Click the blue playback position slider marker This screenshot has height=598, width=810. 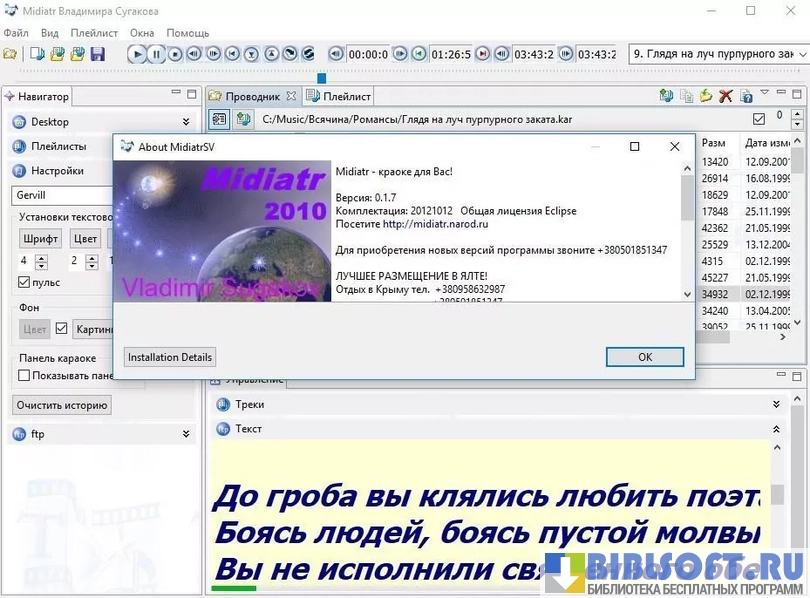point(322,77)
